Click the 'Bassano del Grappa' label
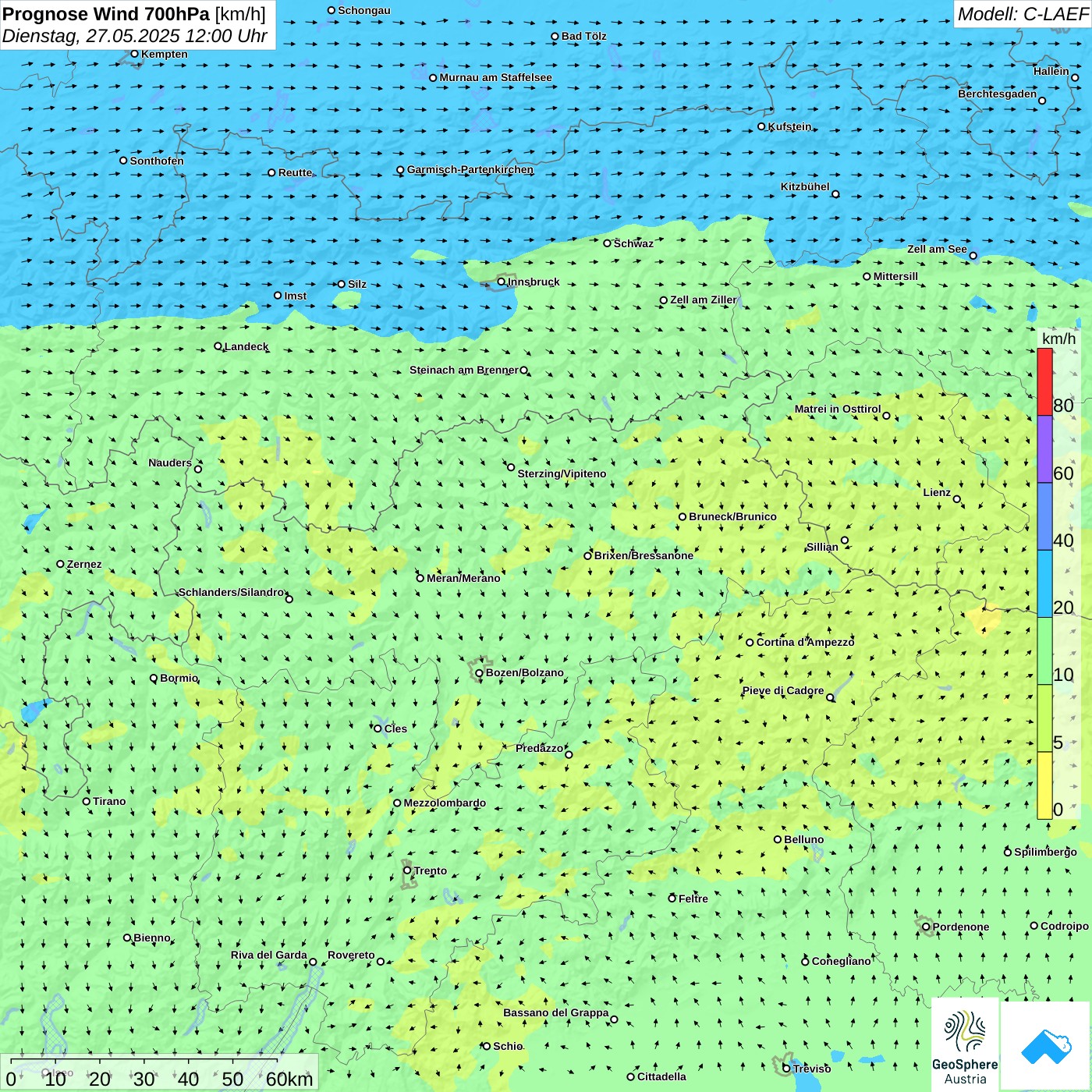This screenshot has width=1092, height=1092. pyautogui.click(x=556, y=1012)
